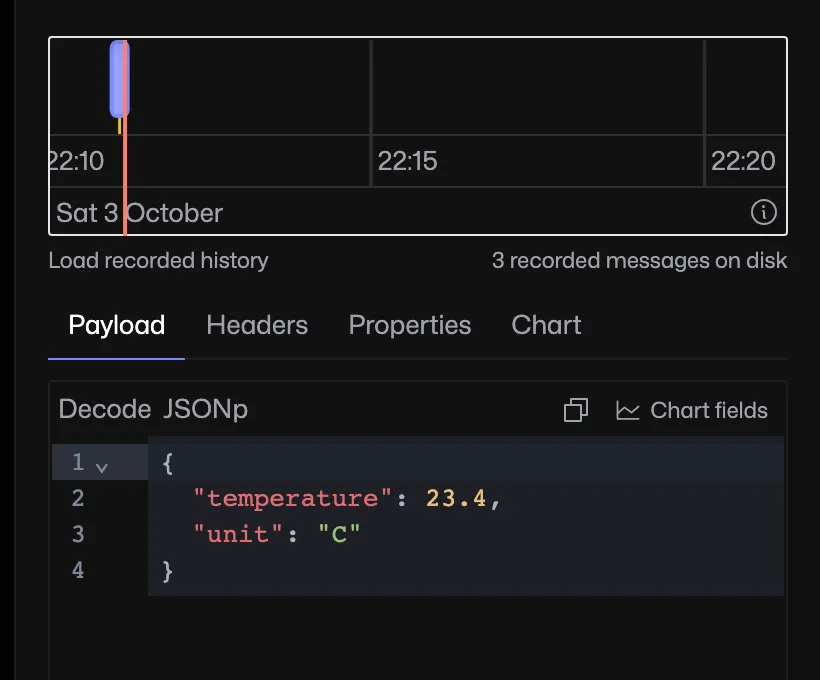The width and height of the screenshot is (820, 680).
Task: Click the 22:15 timeline label
Action: (407, 161)
